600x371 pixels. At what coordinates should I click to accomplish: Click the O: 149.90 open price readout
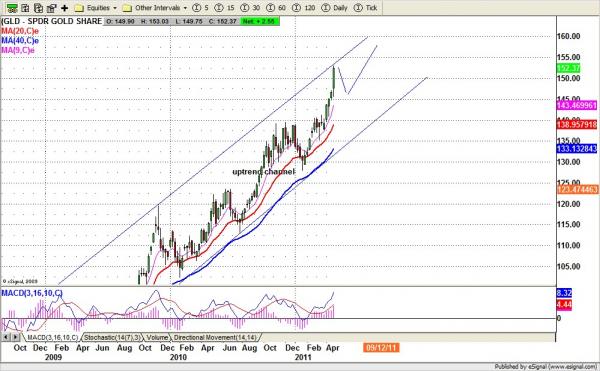click(120, 21)
